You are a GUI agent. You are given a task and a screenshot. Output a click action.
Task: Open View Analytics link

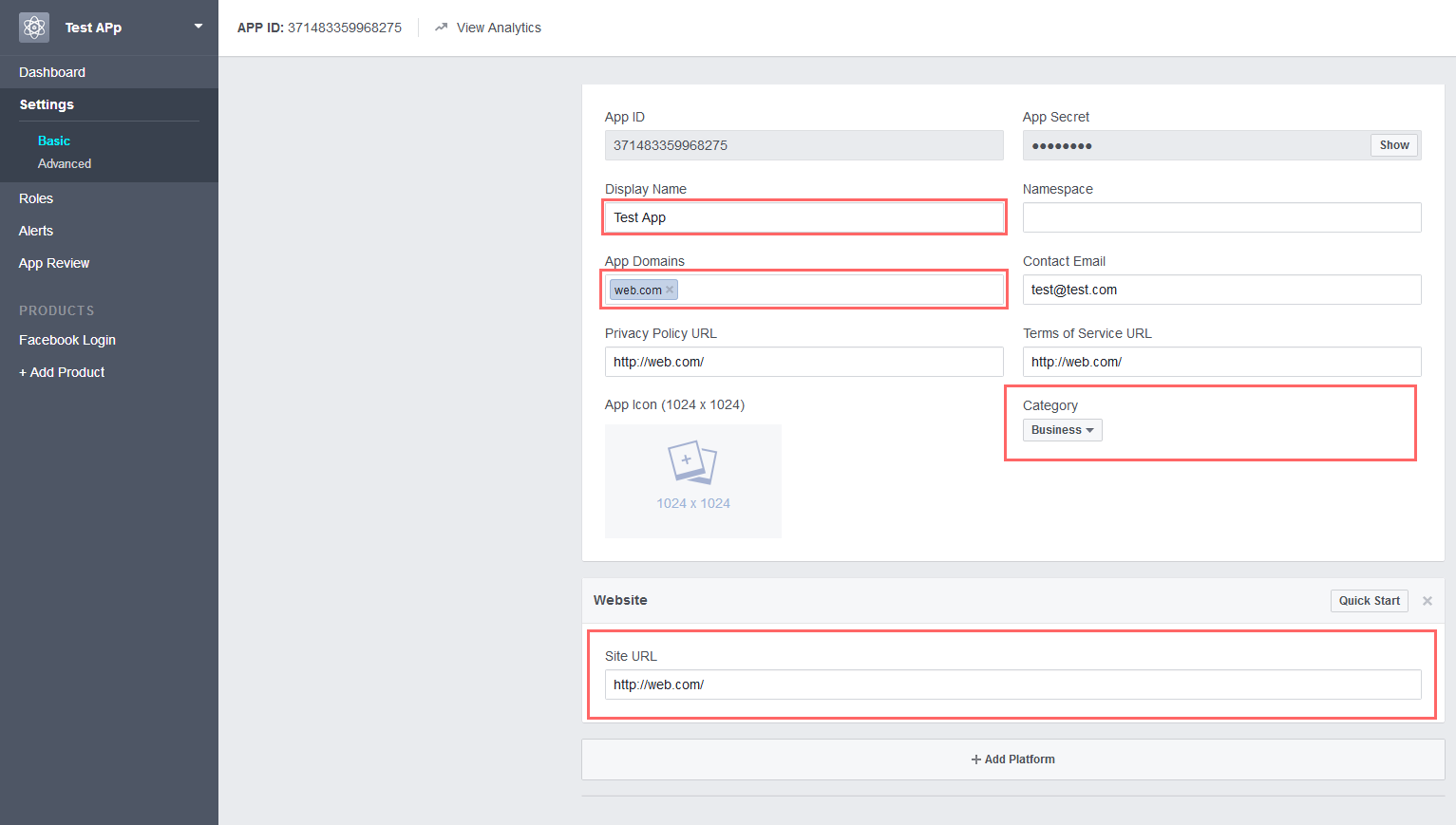click(499, 28)
